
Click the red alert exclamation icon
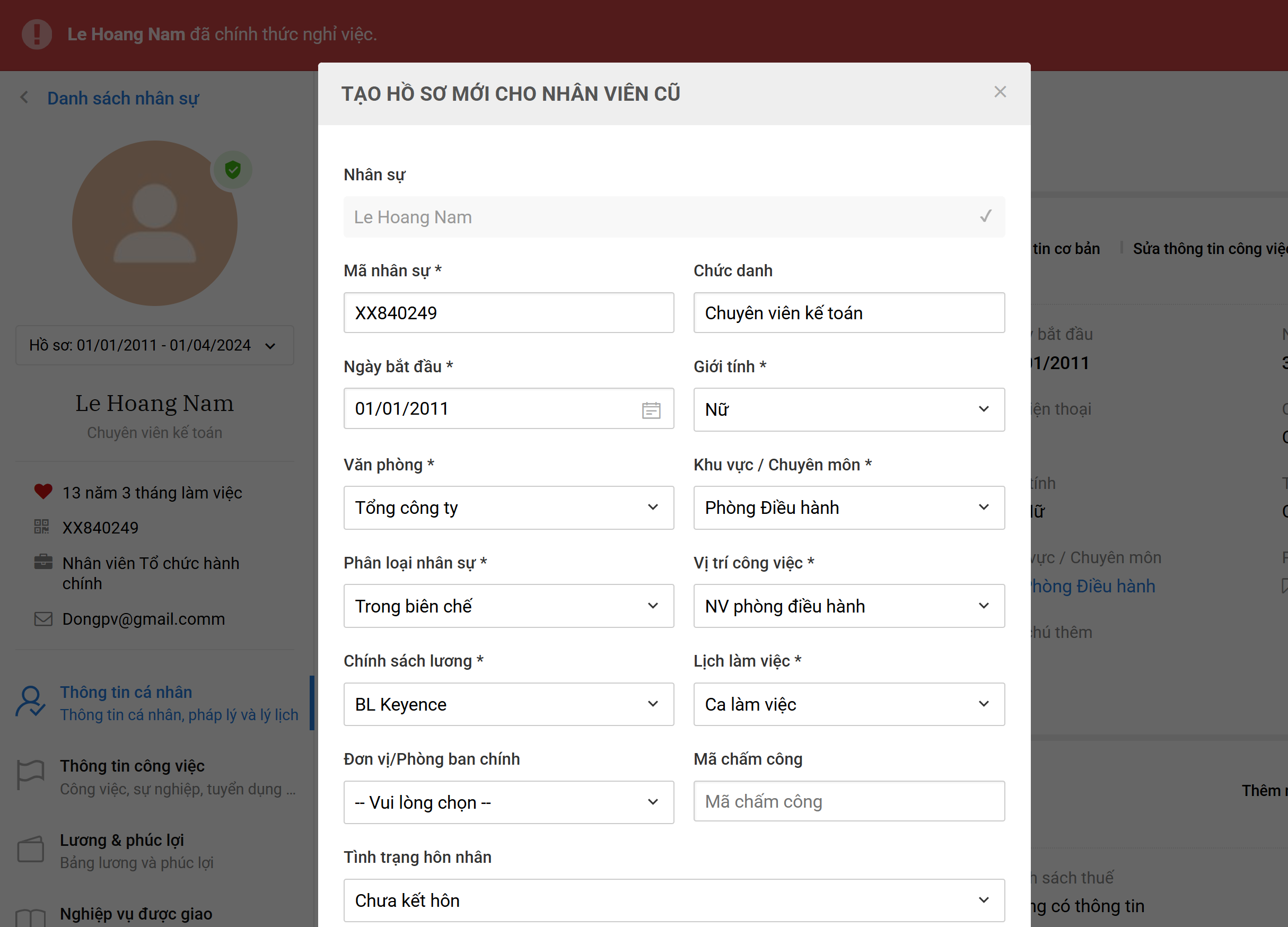(37, 34)
